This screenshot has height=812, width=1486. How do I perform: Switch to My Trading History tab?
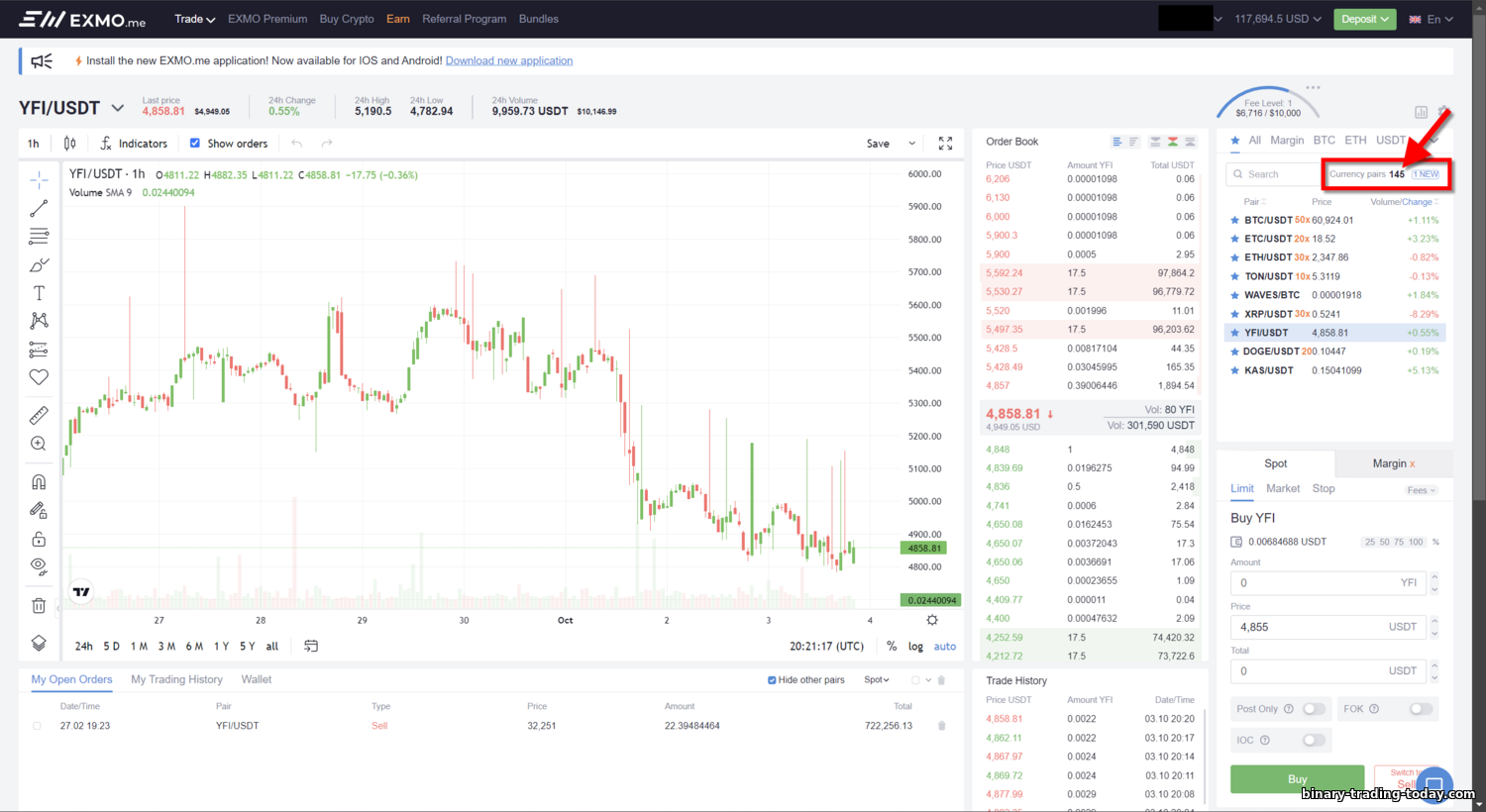(x=176, y=679)
